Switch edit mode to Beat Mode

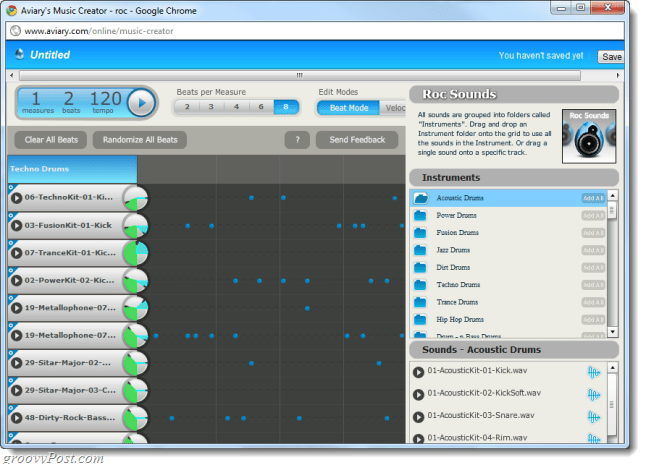click(x=348, y=108)
